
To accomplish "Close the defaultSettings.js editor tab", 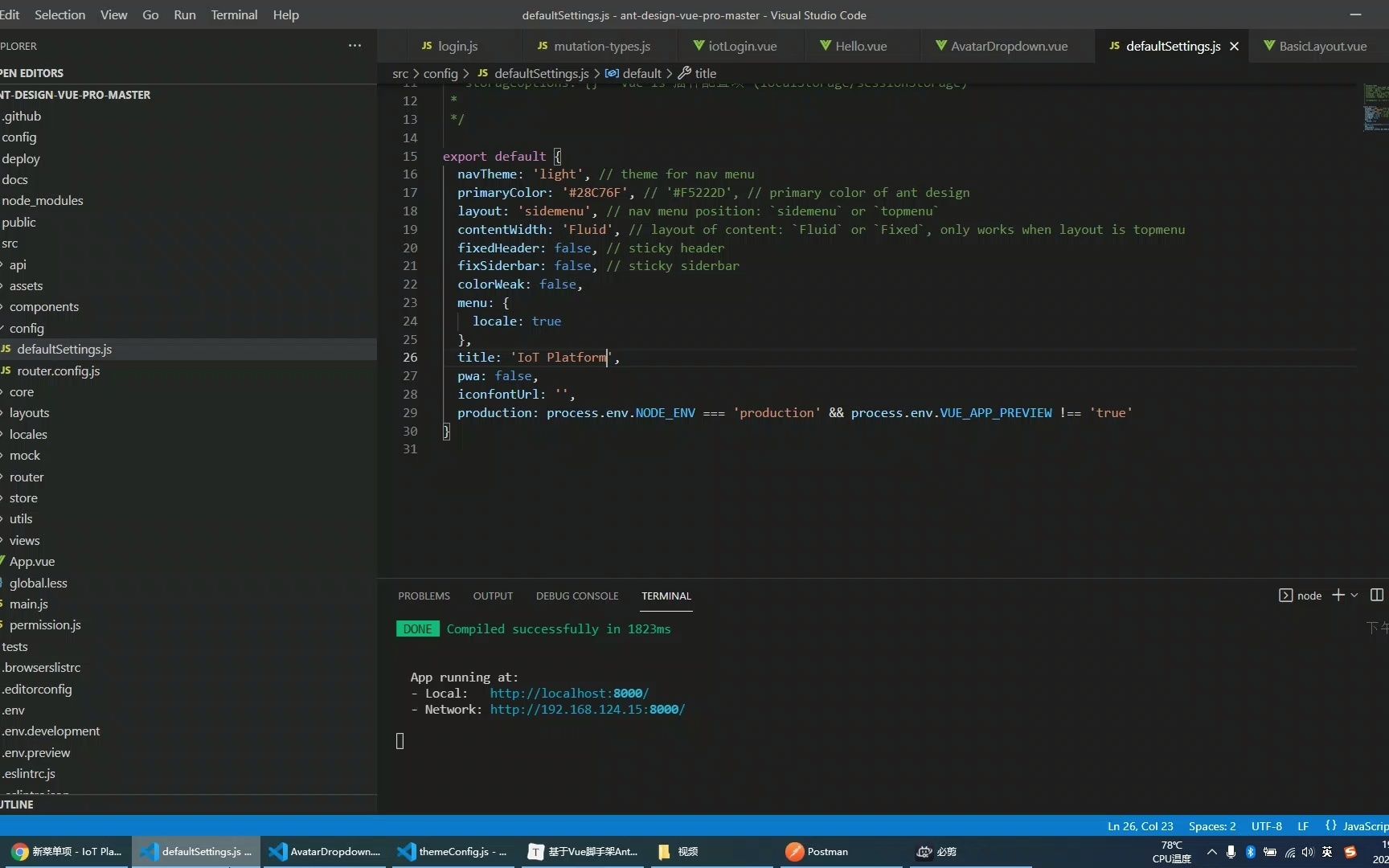I will coord(1234,46).
